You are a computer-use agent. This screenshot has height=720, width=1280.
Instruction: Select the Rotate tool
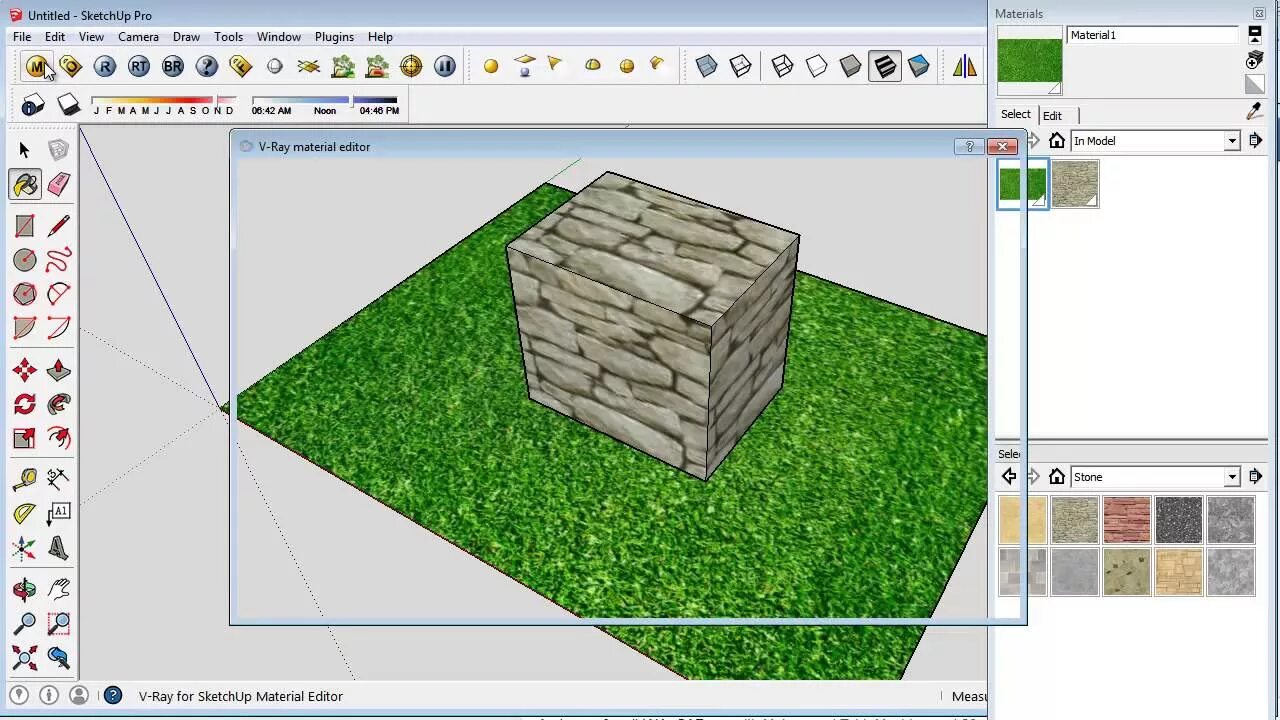25,404
